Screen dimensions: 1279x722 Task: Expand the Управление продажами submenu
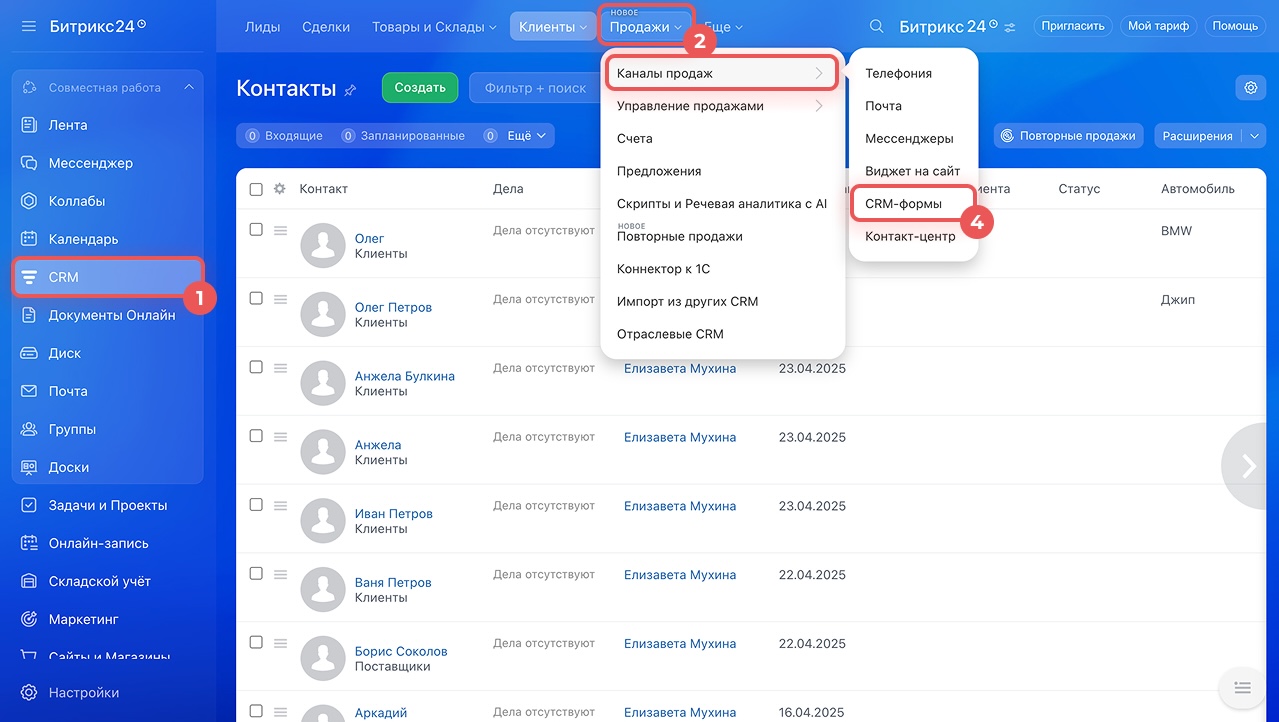(722, 106)
